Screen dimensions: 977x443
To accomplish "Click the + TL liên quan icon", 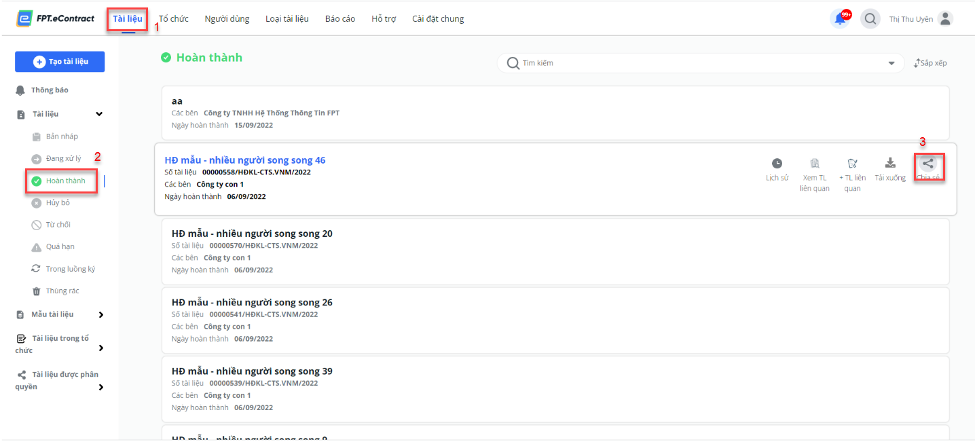I will click(x=852, y=163).
